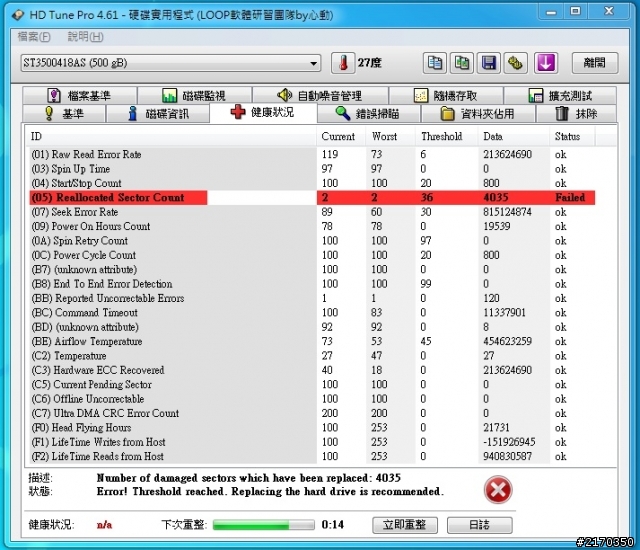Select the 健康狀況 tab
The height and width of the screenshot is (550, 640).
click(x=263, y=112)
